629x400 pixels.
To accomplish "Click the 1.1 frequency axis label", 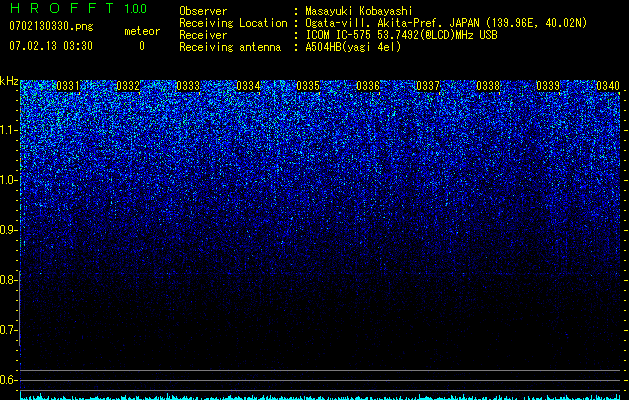I will coord(8,130).
